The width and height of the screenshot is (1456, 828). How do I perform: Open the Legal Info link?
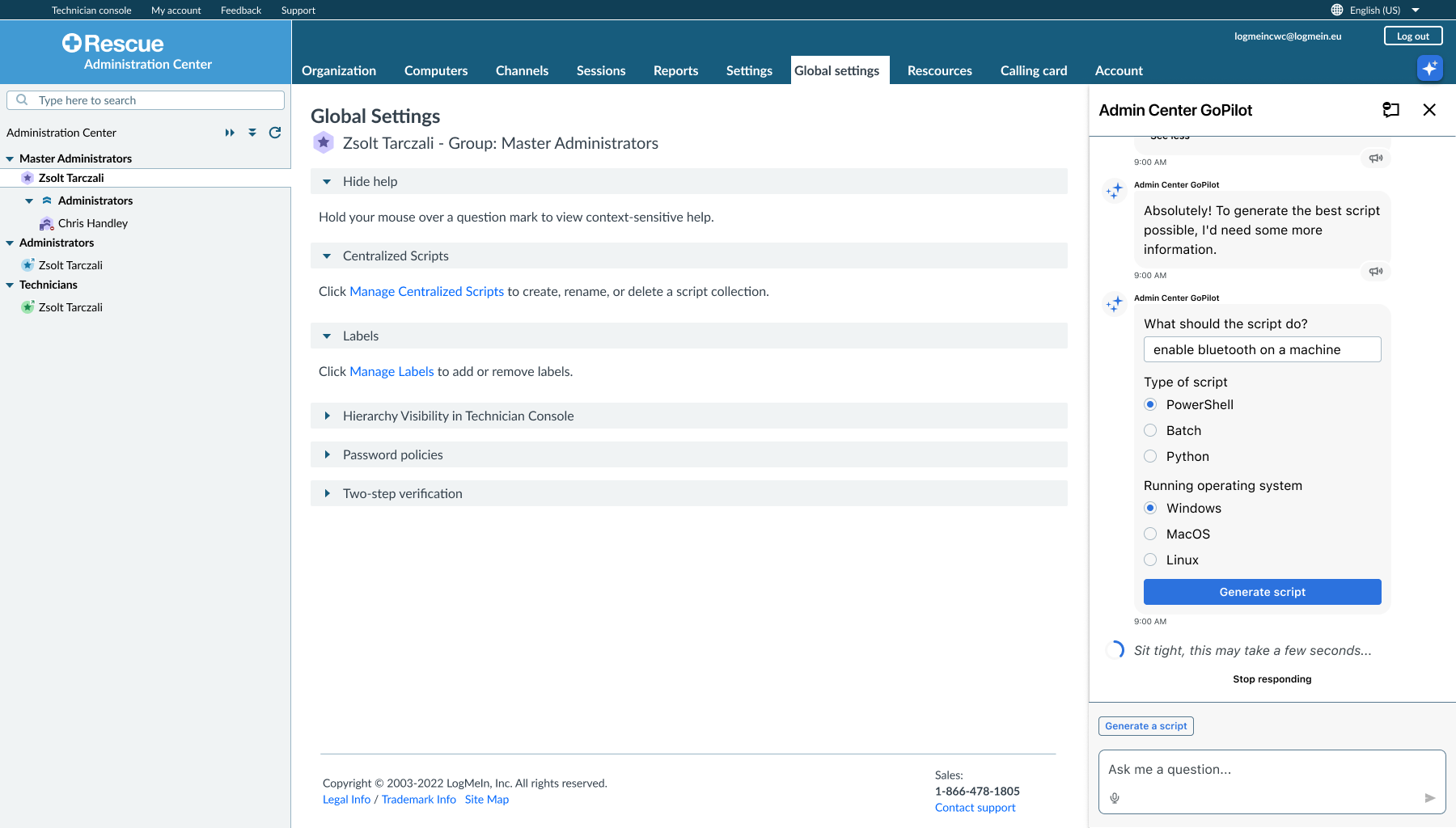(x=346, y=799)
